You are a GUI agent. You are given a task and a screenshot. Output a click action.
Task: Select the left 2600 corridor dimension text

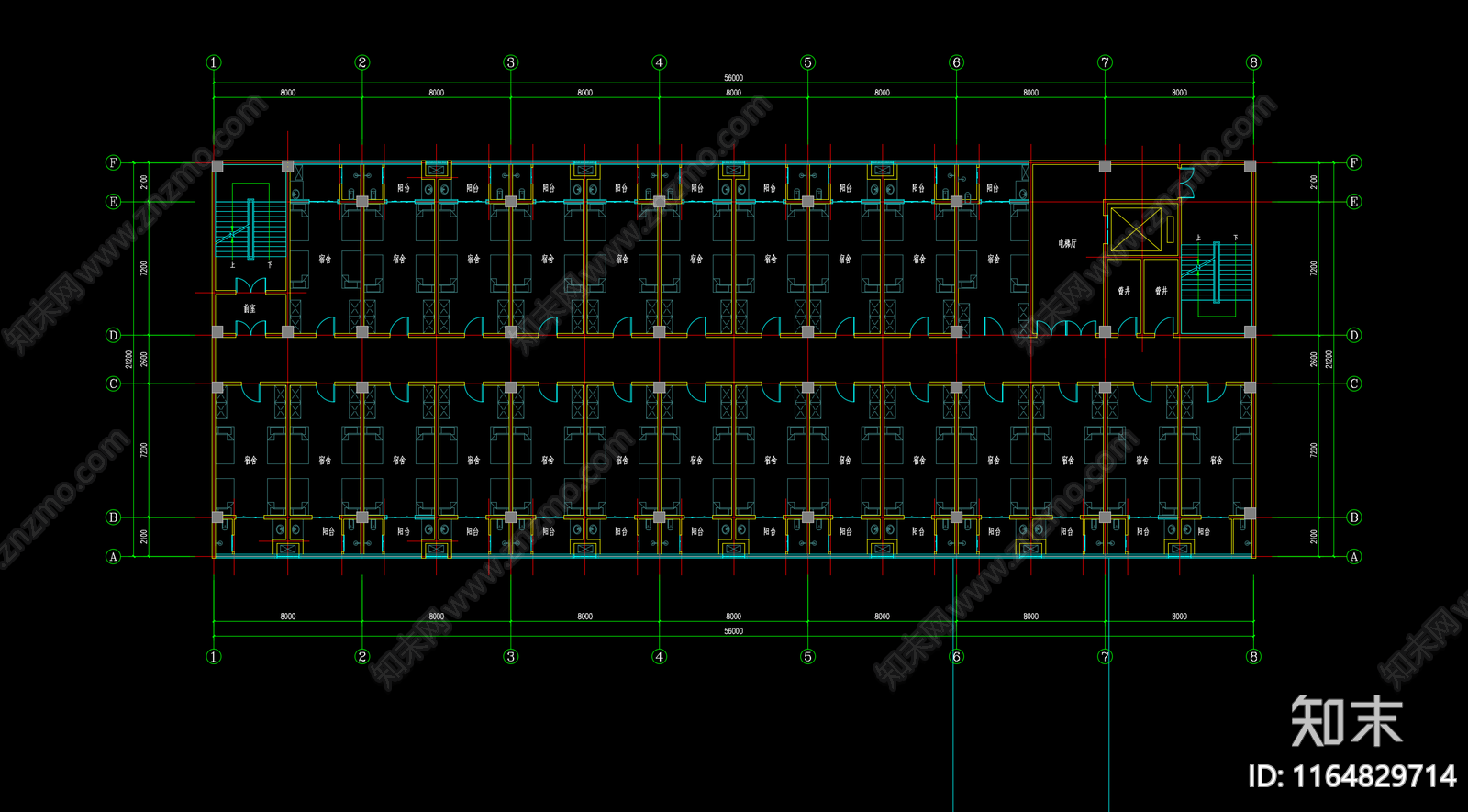click(x=144, y=360)
